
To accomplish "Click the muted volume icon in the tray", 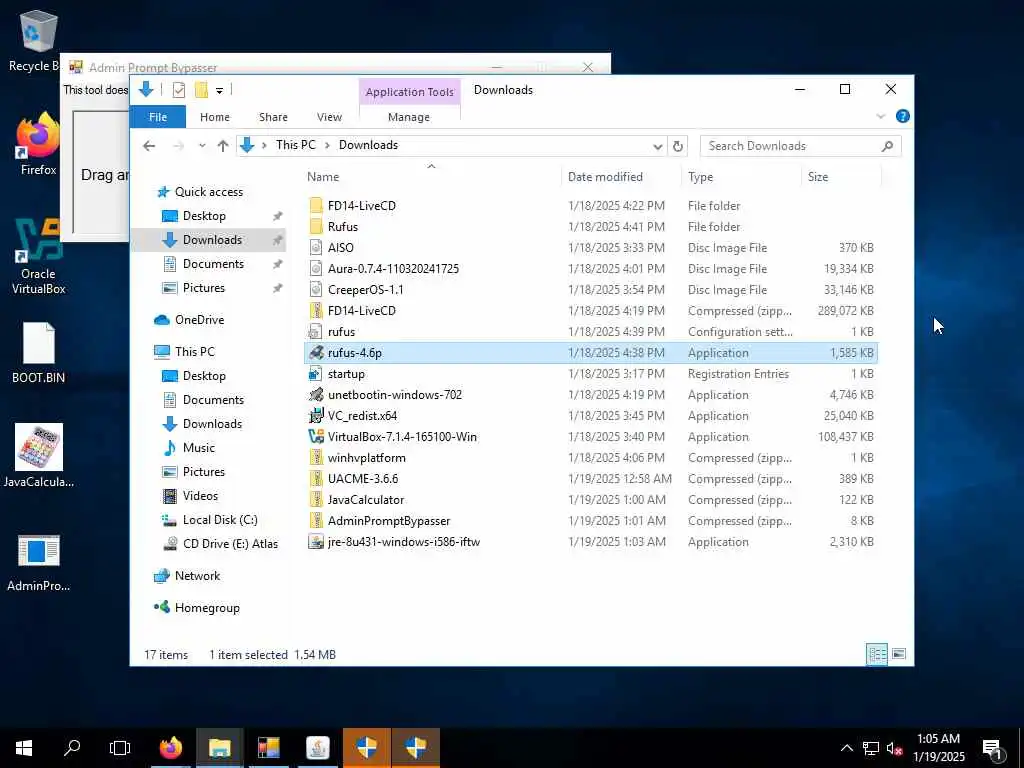I will pos(895,749).
